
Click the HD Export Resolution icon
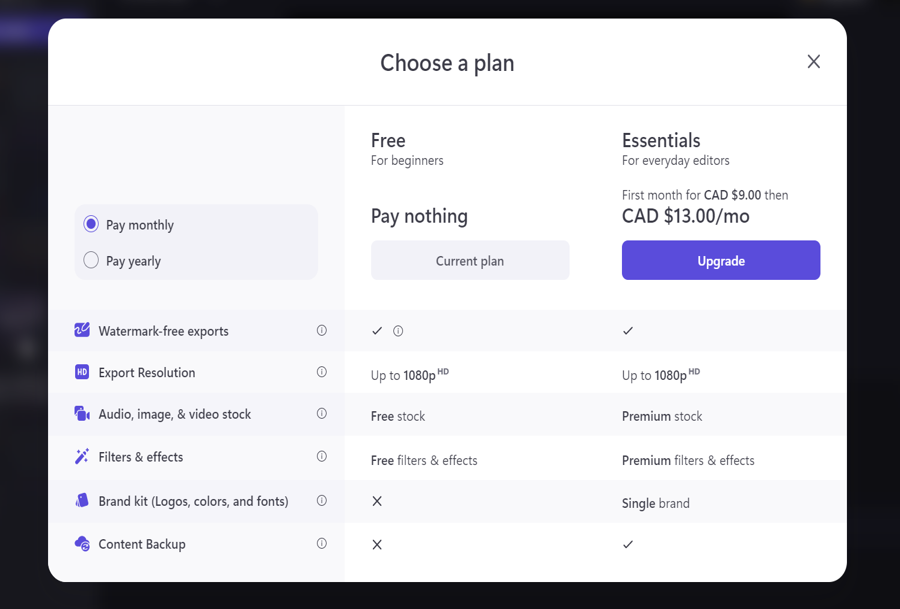point(82,372)
